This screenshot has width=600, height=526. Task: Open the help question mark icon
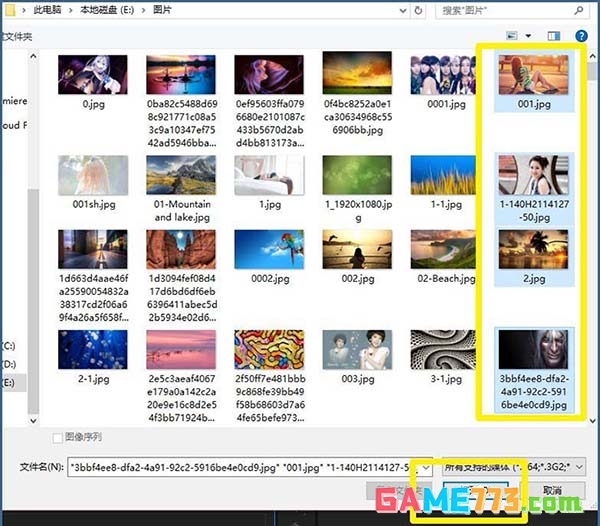coord(581,36)
